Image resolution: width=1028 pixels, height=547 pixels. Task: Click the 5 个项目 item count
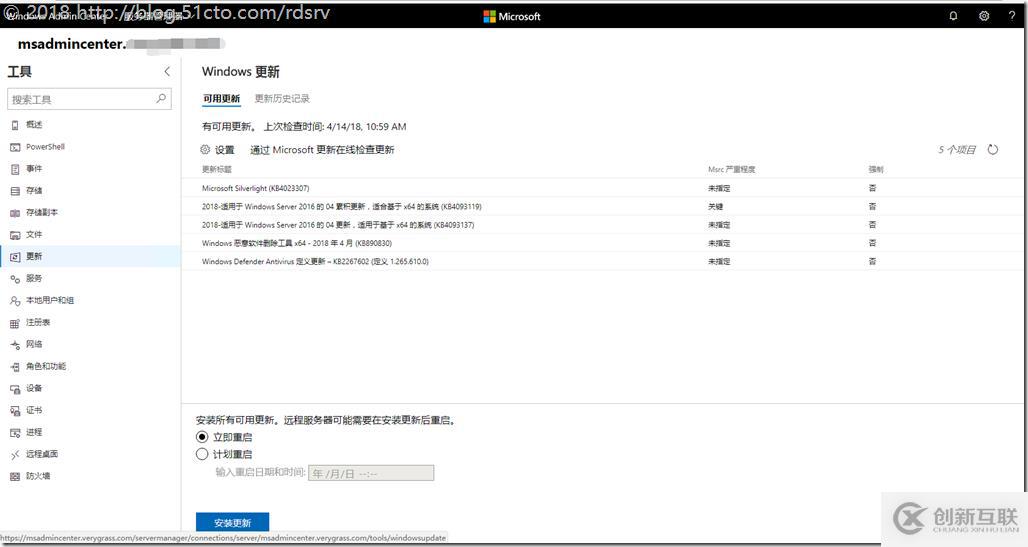click(957, 150)
